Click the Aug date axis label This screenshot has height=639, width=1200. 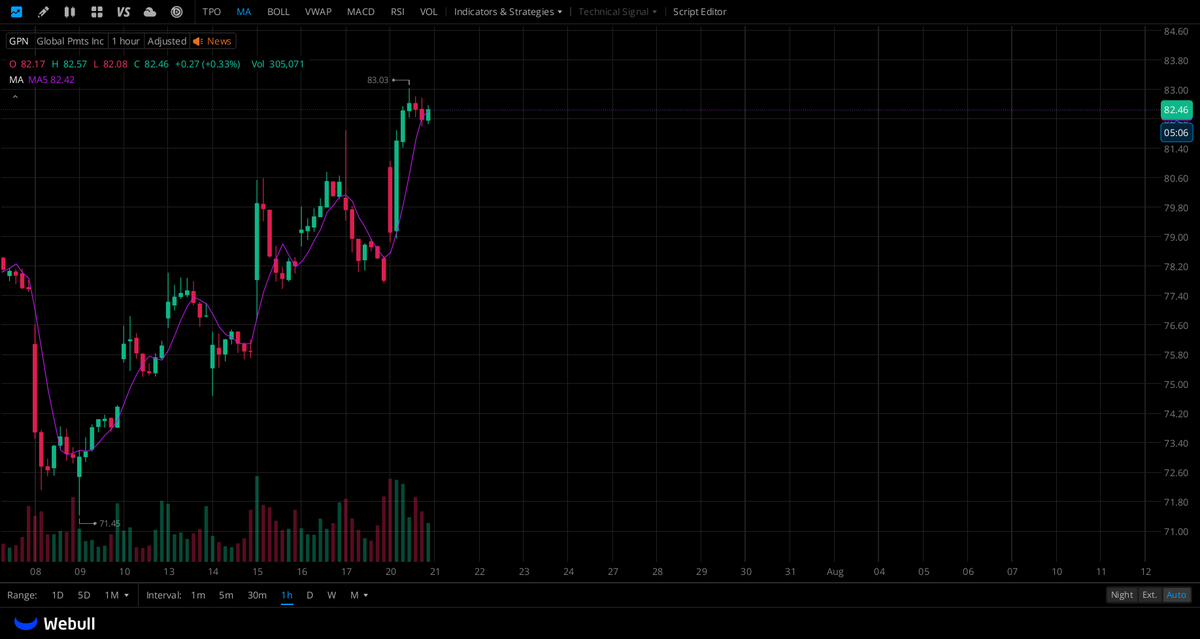click(x=835, y=571)
